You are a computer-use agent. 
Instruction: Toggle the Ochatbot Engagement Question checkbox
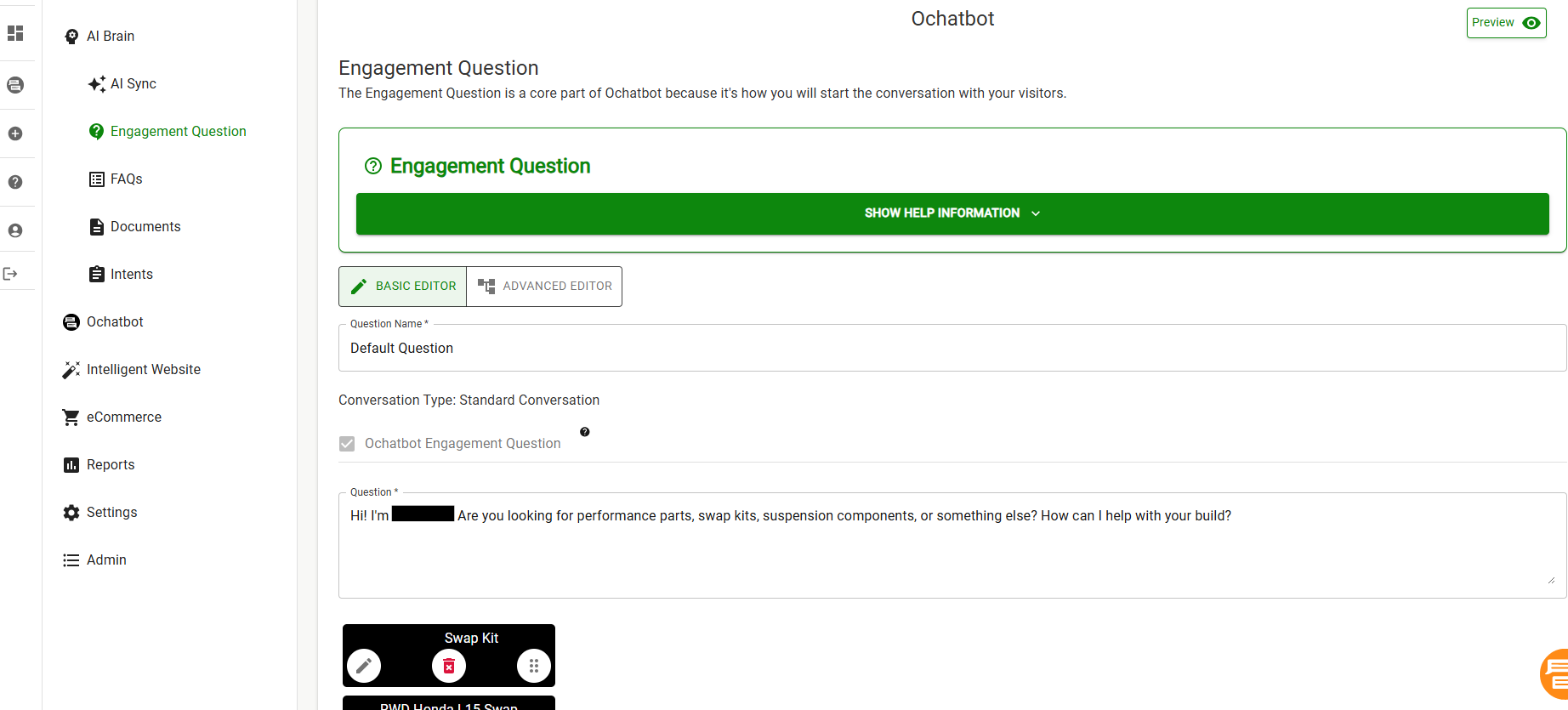coord(347,444)
